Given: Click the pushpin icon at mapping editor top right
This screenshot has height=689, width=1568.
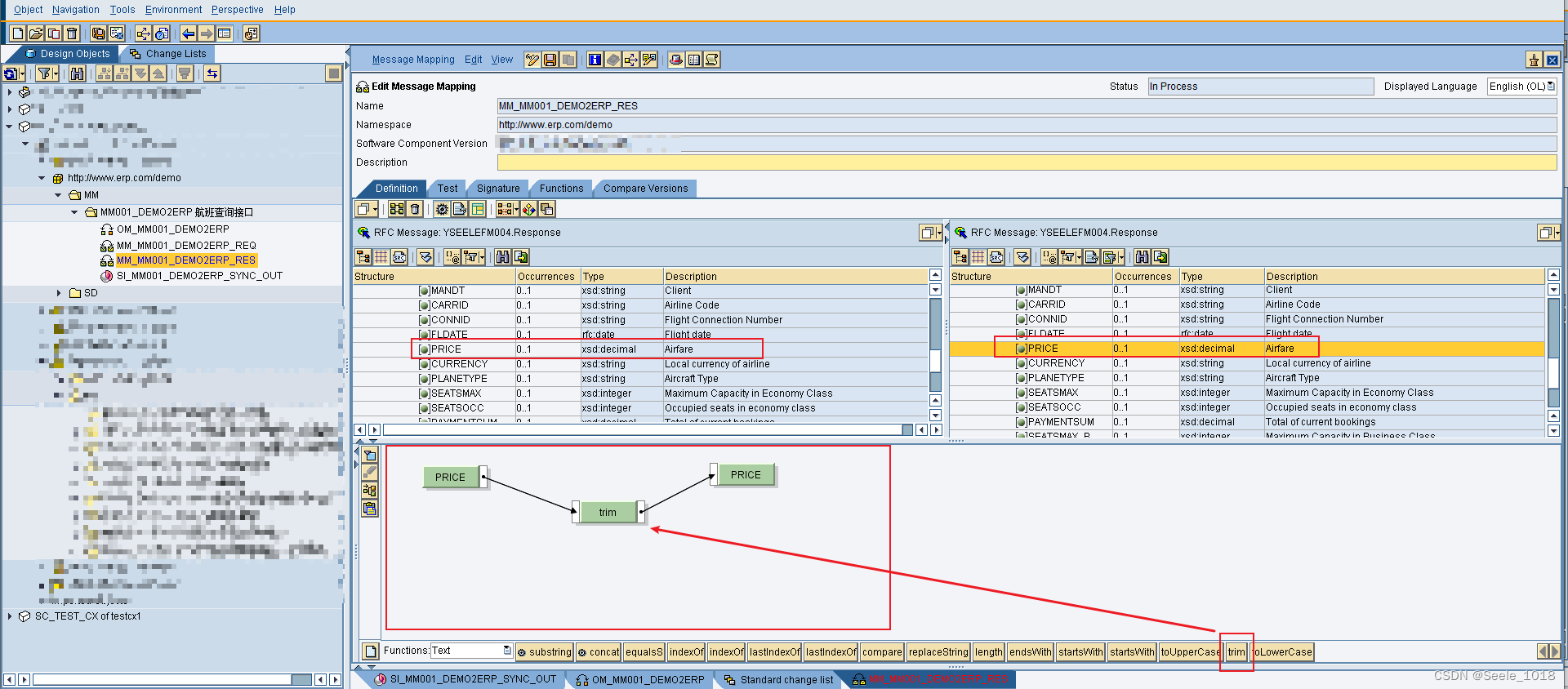Looking at the screenshot, I should (1535, 60).
